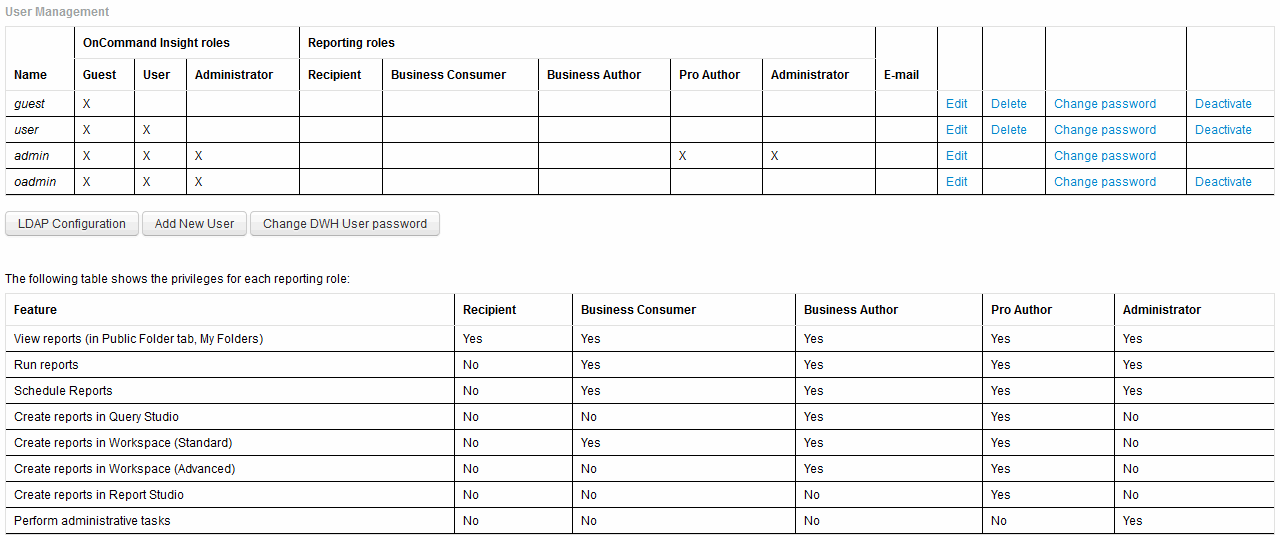Open Edit for admin account

tap(956, 156)
